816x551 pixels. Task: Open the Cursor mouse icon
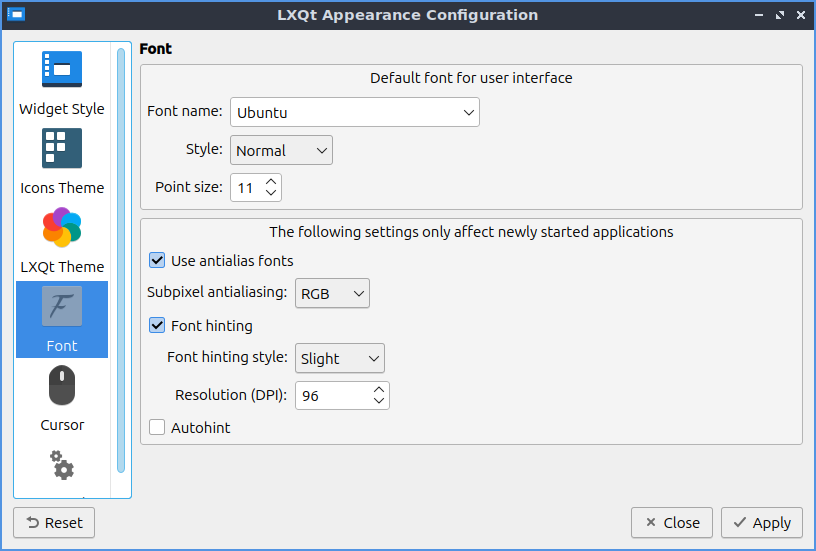click(x=62, y=386)
